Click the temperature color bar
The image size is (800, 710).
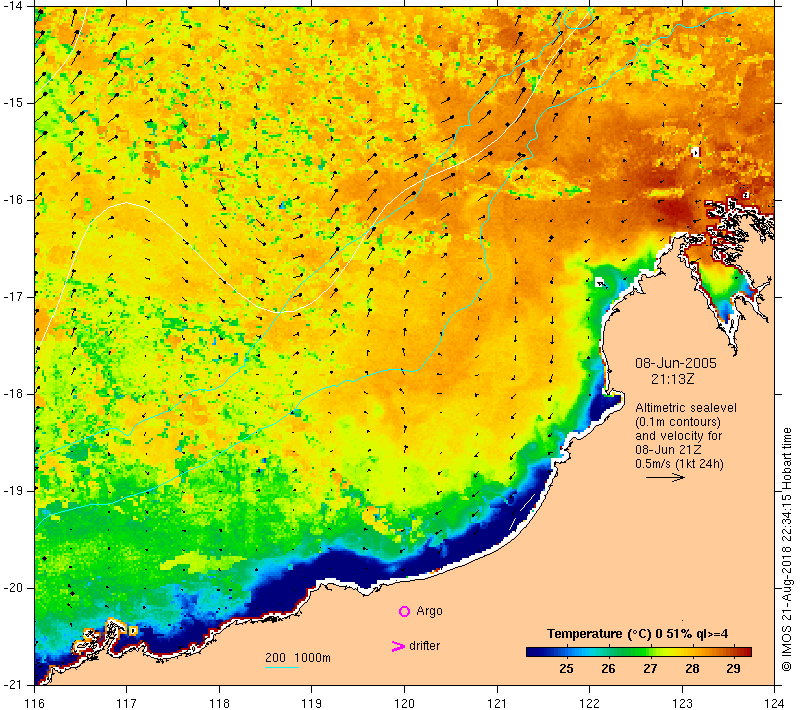[x=639, y=652]
